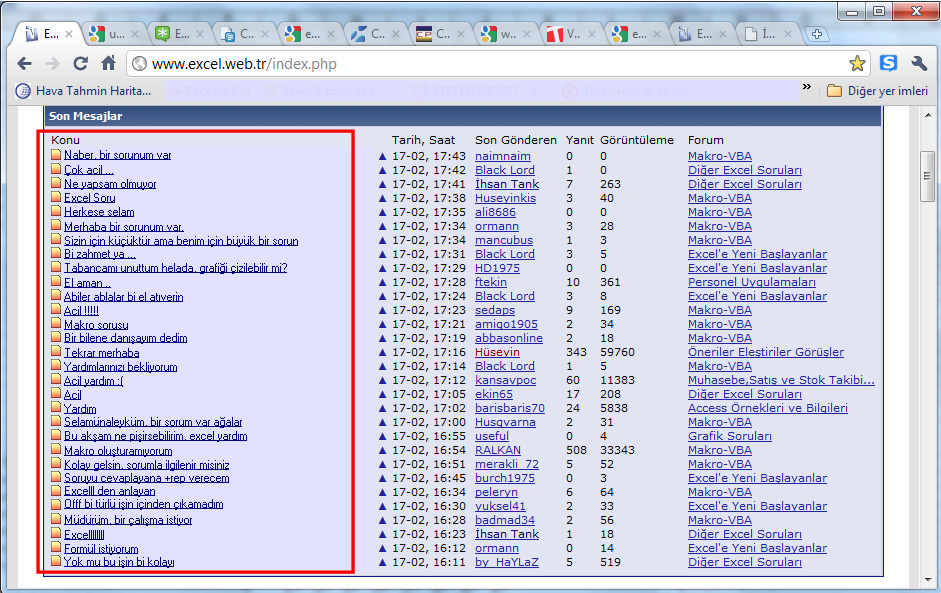This screenshot has width=941, height=593.
Task: Reload the page with the refresh icon
Action: (81, 64)
